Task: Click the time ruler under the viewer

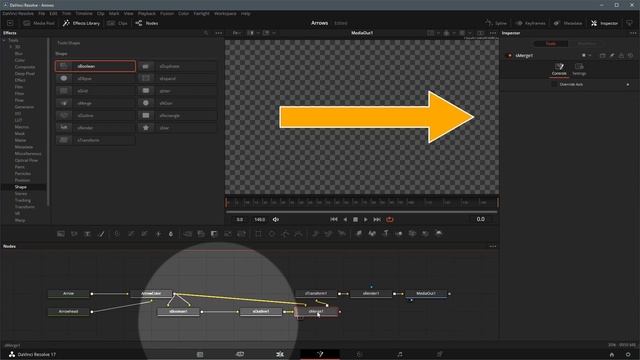Action: 362,202
